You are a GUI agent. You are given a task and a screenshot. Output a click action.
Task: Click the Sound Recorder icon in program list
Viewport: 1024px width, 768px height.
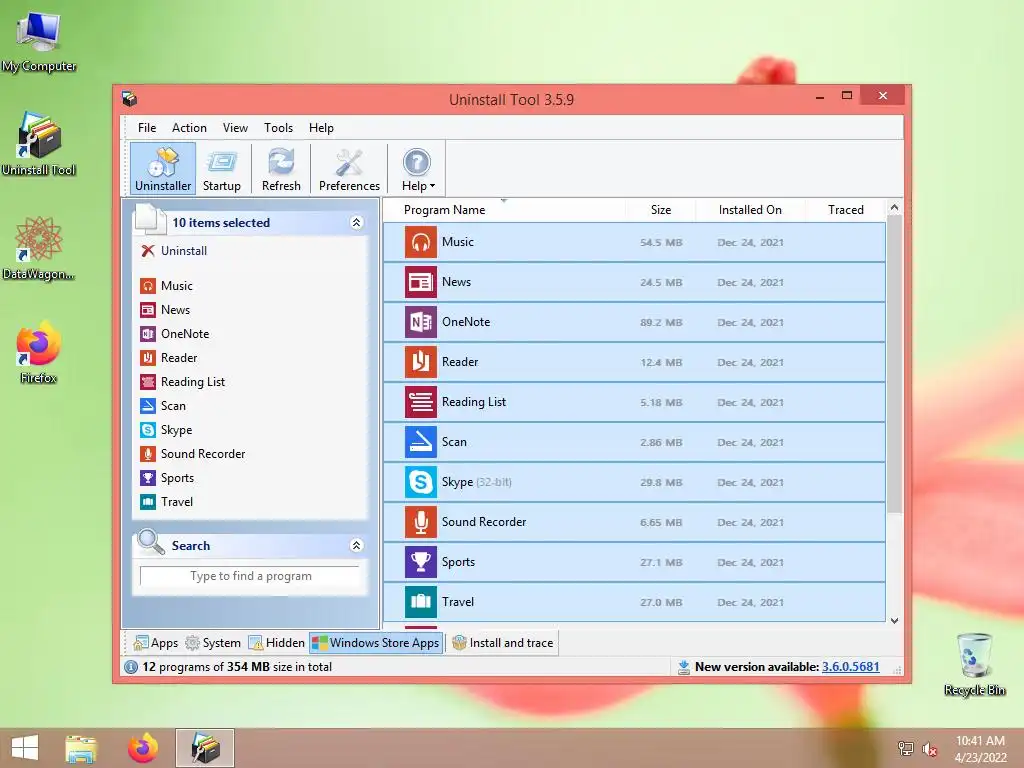coord(421,522)
